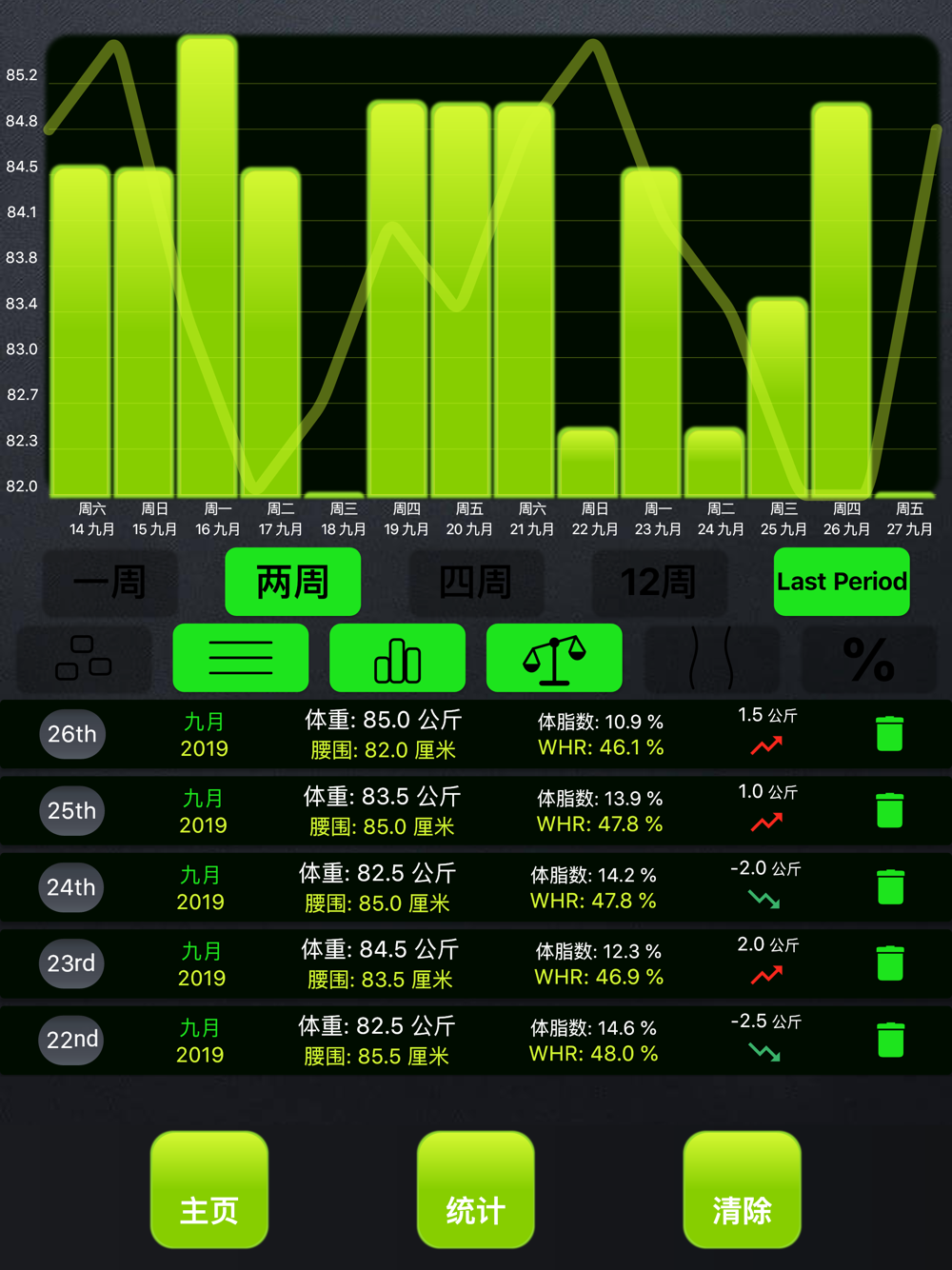This screenshot has width=952, height=1270.
Task: Select the 两周 period tab
Action: coord(292,582)
